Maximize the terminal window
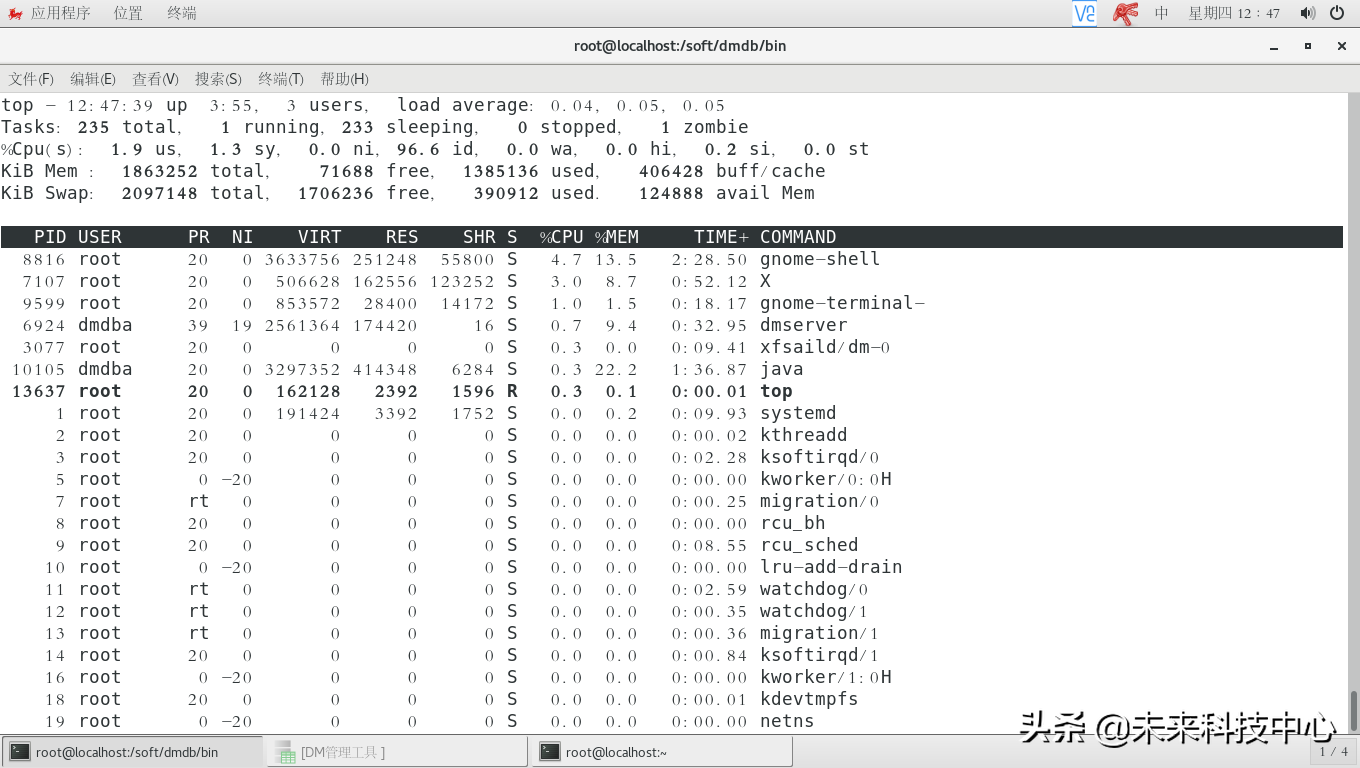Image resolution: width=1360 pixels, height=768 pixels. pos(1307,46)
